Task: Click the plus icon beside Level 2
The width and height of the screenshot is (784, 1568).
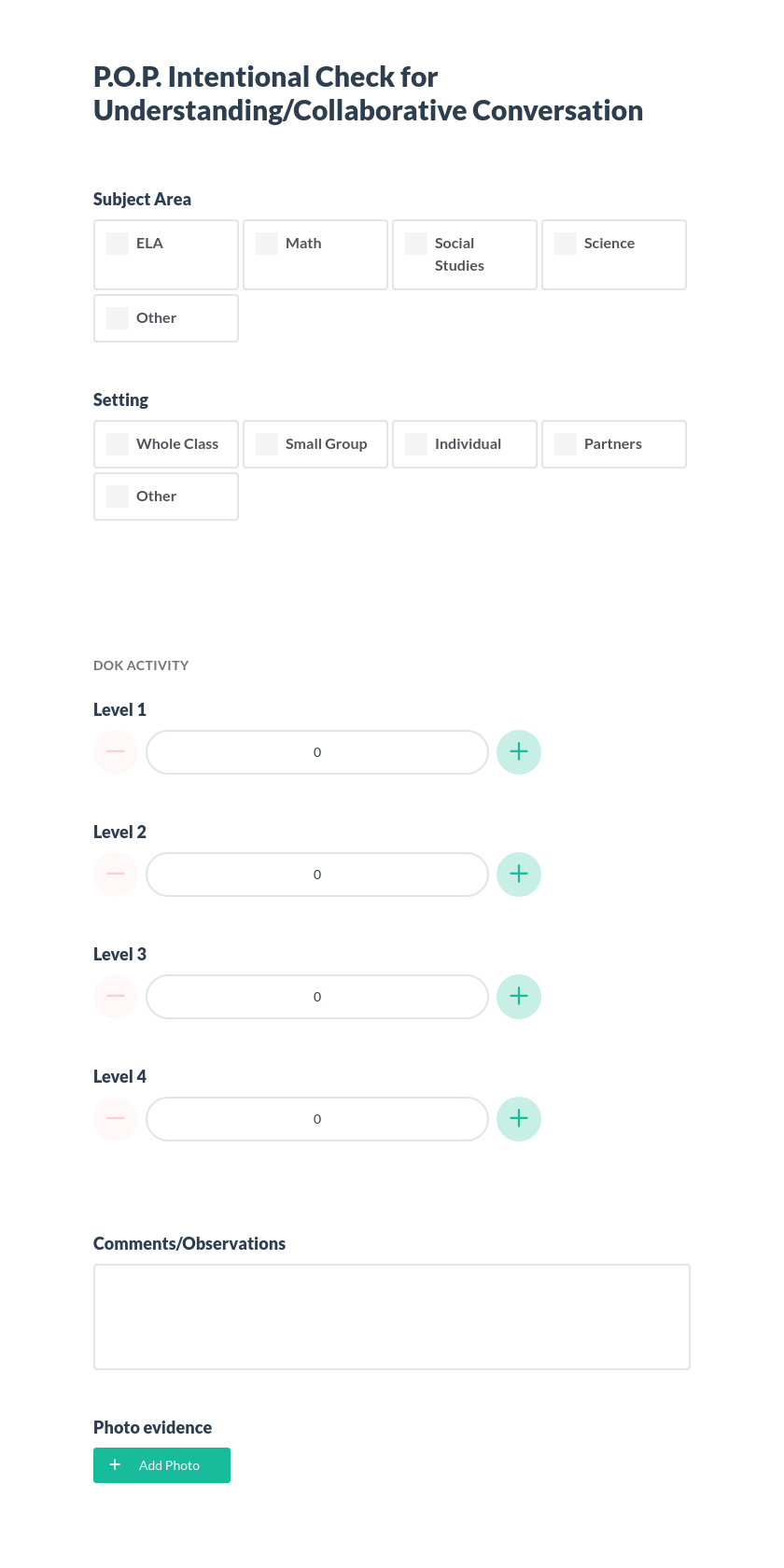Action: (x=519, y=874)
